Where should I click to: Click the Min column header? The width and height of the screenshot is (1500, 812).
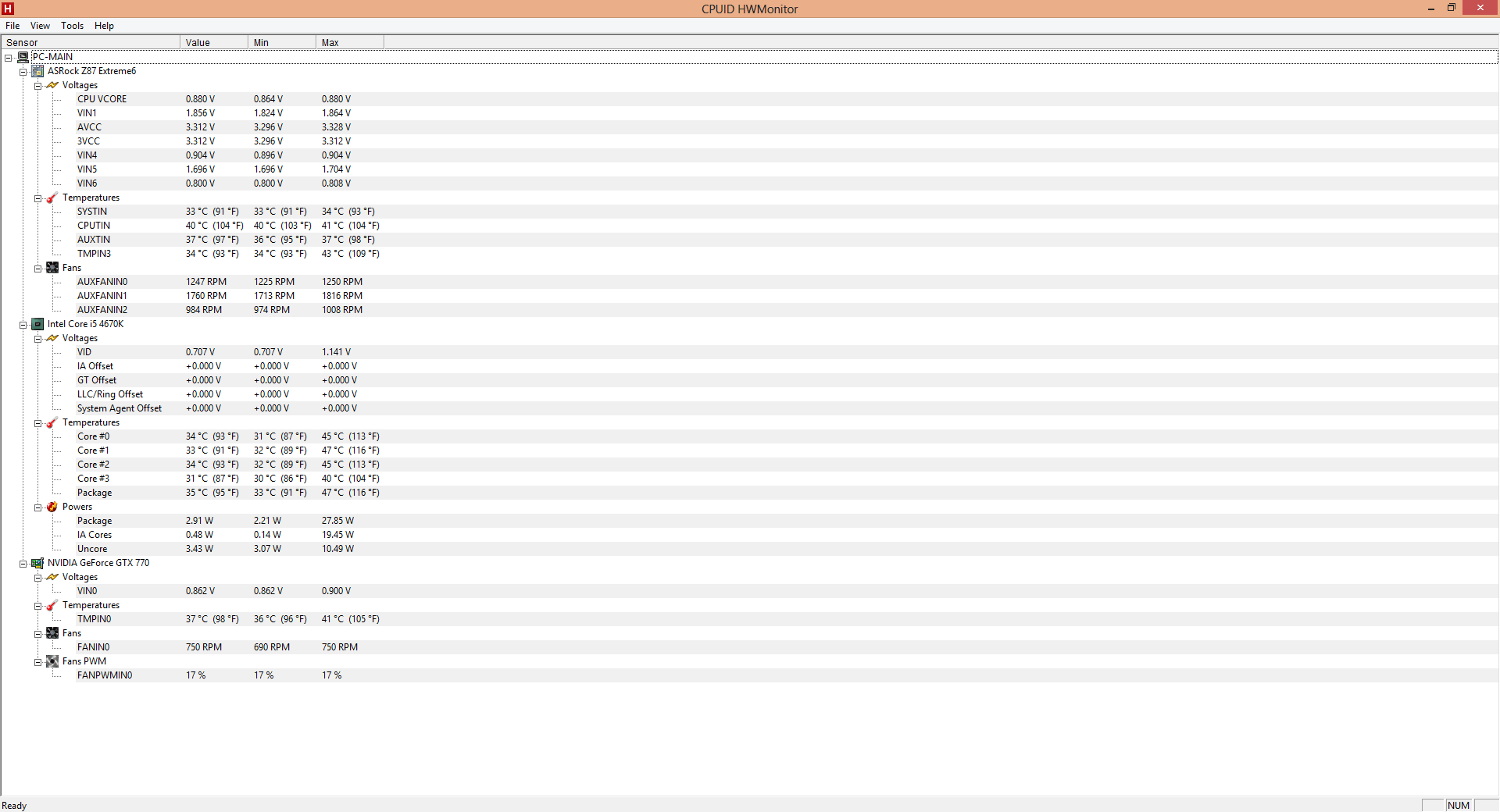[282, 42]
